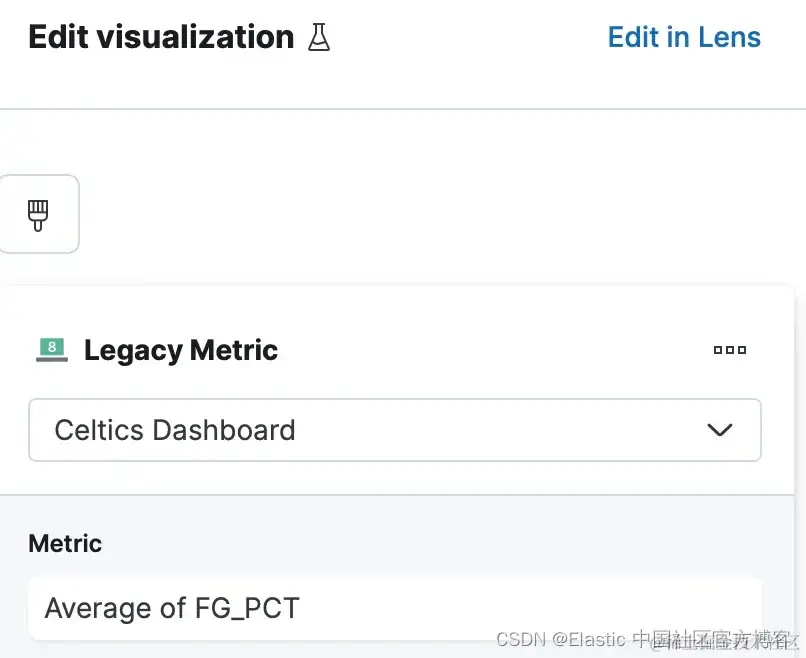This screenshot has height=658, width=806.
Task: Click the Metric section label
Action: point(65,544)
